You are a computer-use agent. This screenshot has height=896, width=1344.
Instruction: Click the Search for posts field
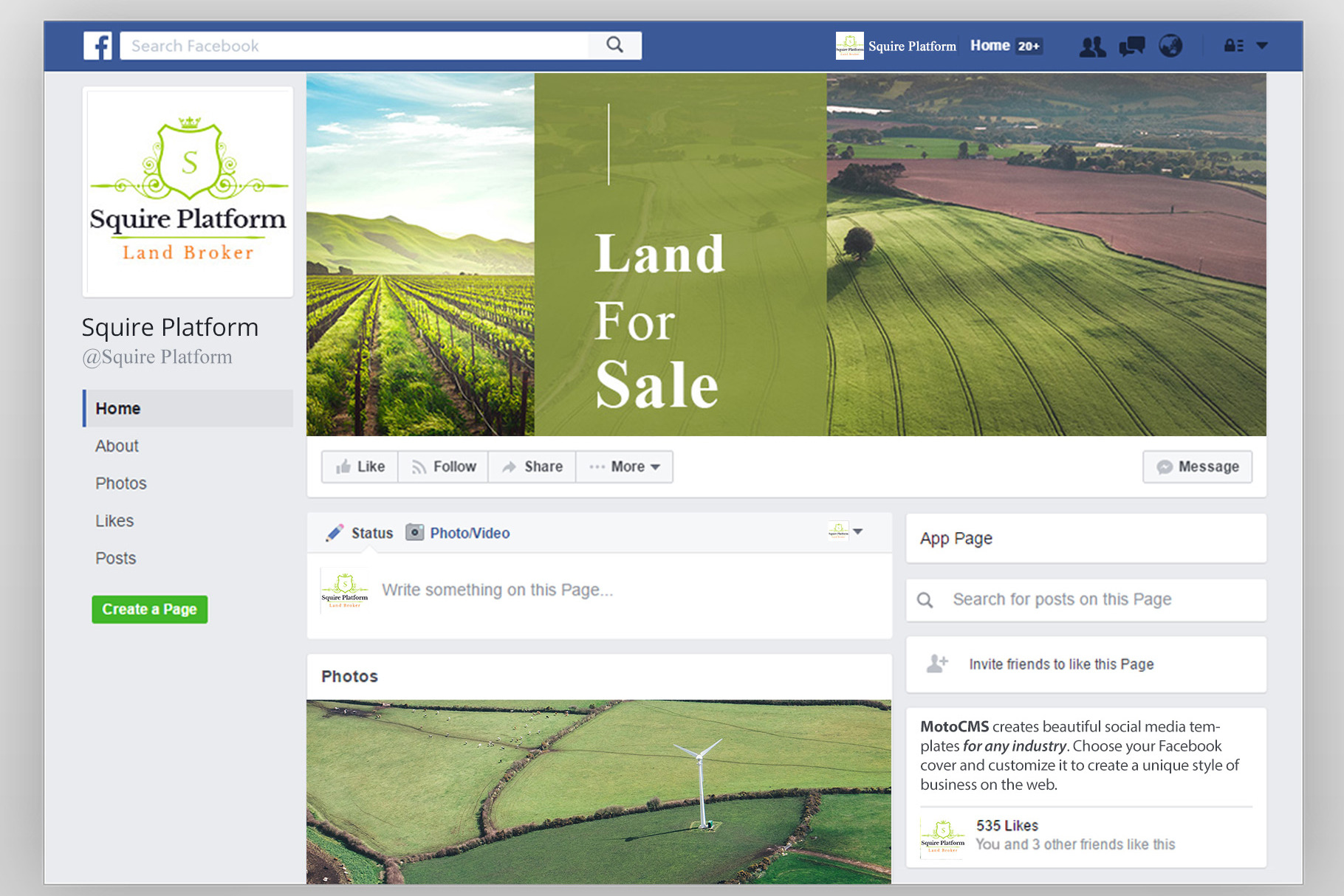pos(1086,599)
